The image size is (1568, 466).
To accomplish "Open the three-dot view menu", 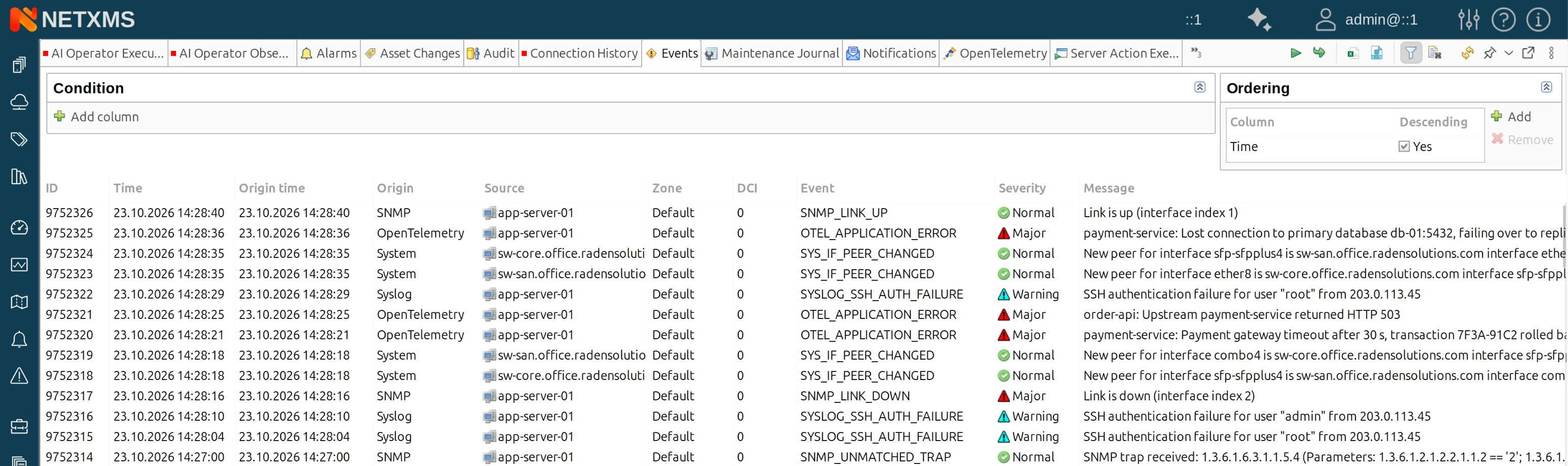I will coord(1551,53).
